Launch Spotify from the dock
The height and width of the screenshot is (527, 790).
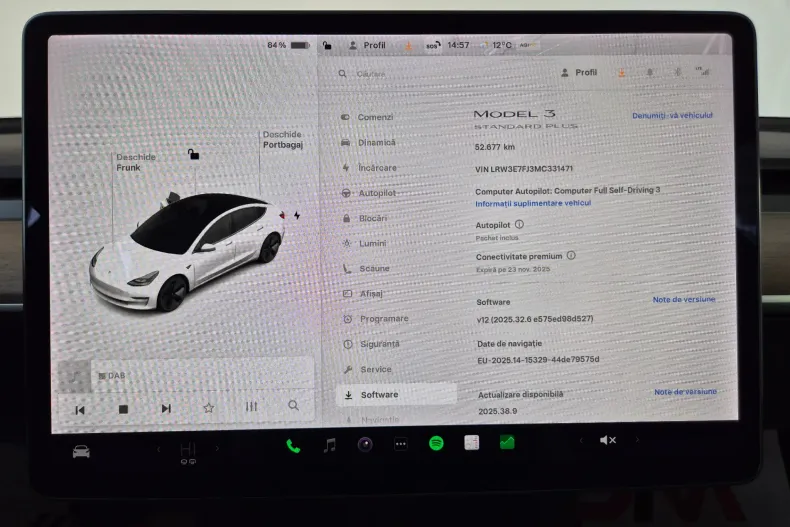pyautogui.click(x=436, y=443)
